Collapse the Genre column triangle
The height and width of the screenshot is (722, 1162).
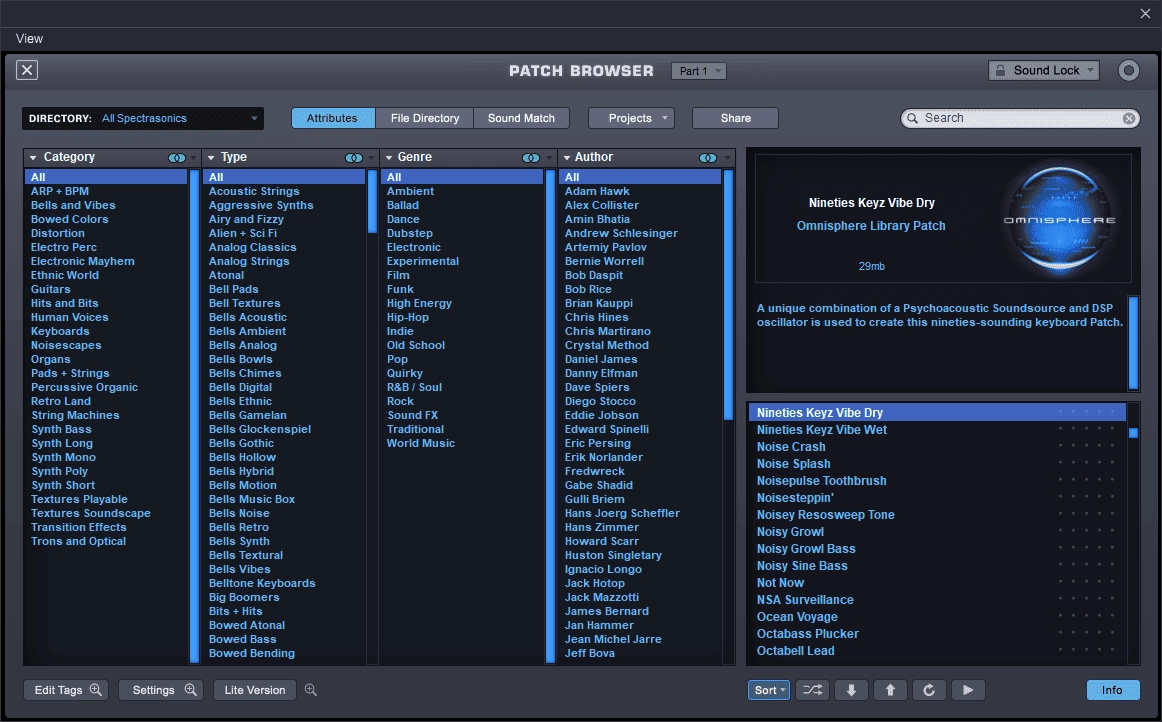coord(388,158)
